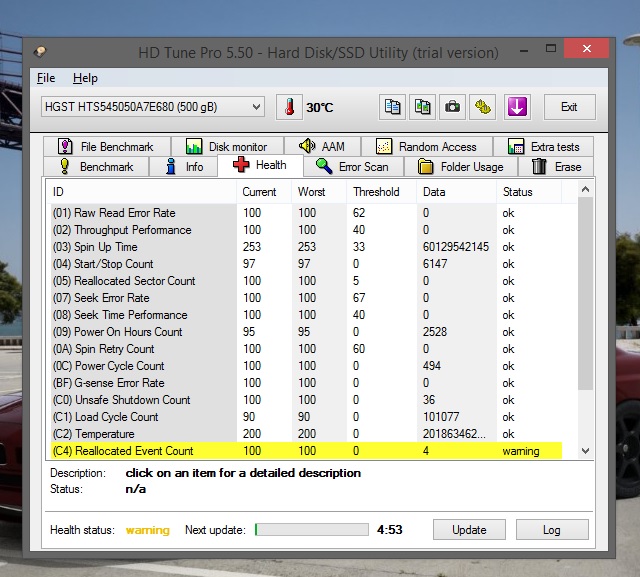Expand the HGST drive selection dropdown
The height and width of the screenshot is (577, 640).
[x=153, y=107]
